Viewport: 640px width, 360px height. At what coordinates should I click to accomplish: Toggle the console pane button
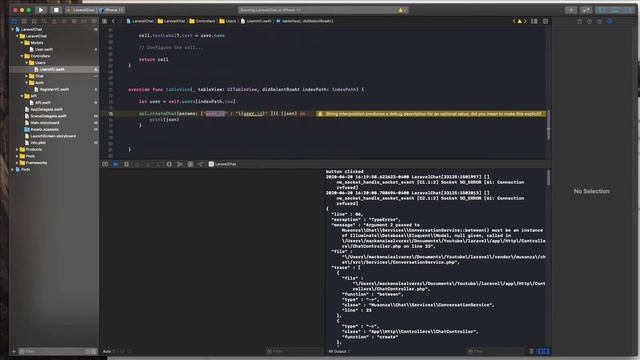[x=546, y=351]
